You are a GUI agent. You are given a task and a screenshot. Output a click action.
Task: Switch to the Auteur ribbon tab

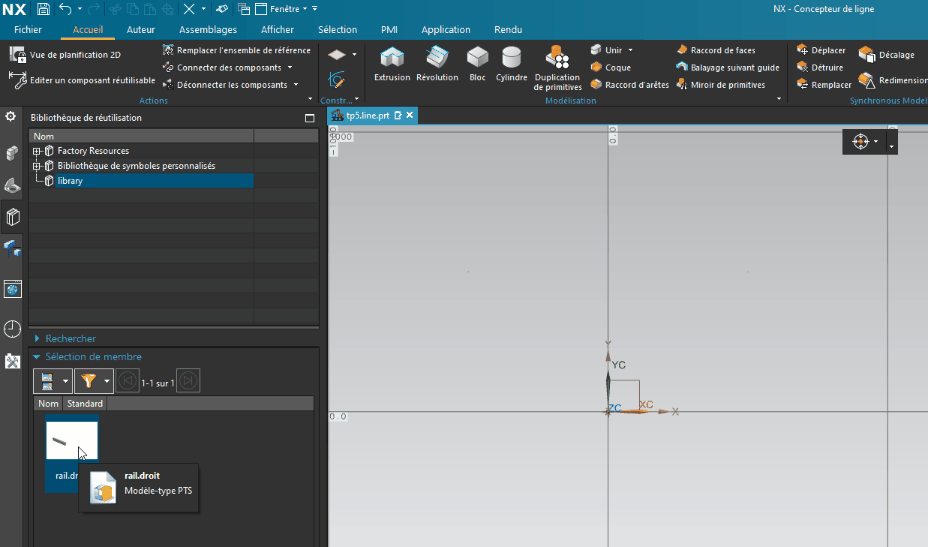[140, 30]
